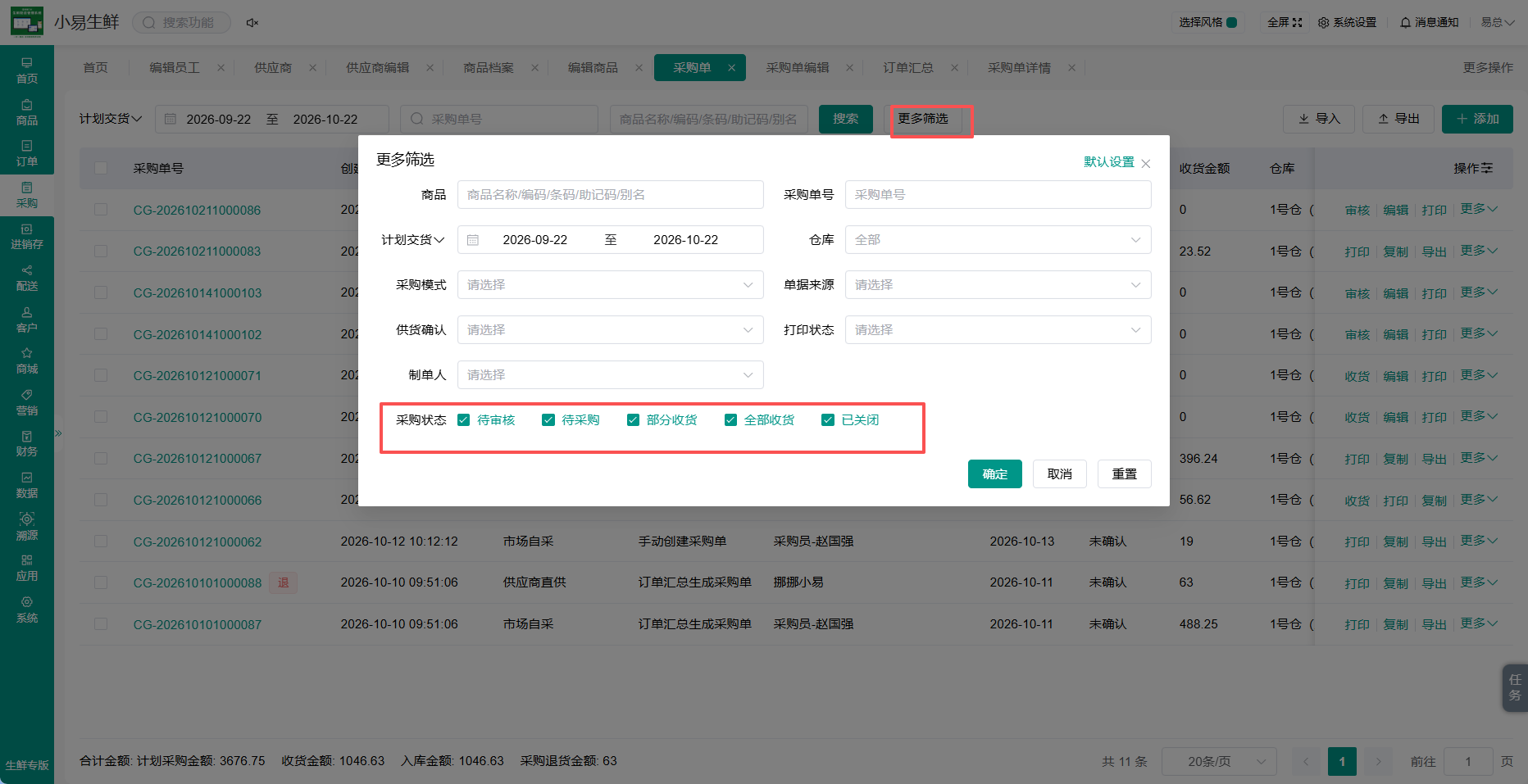
Task: Expand the 采购模式 dropdown
Action: tap(610, 285)
